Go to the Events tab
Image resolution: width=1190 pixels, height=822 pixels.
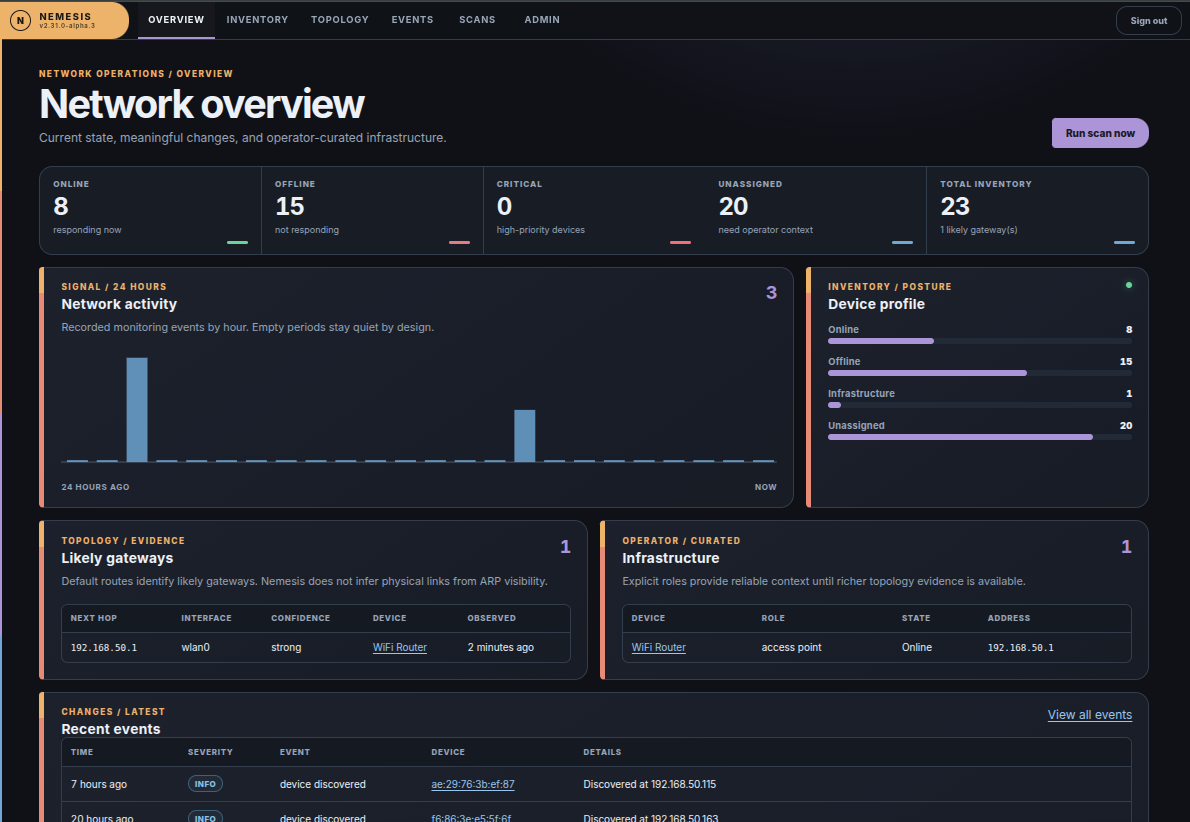point(412,20)
